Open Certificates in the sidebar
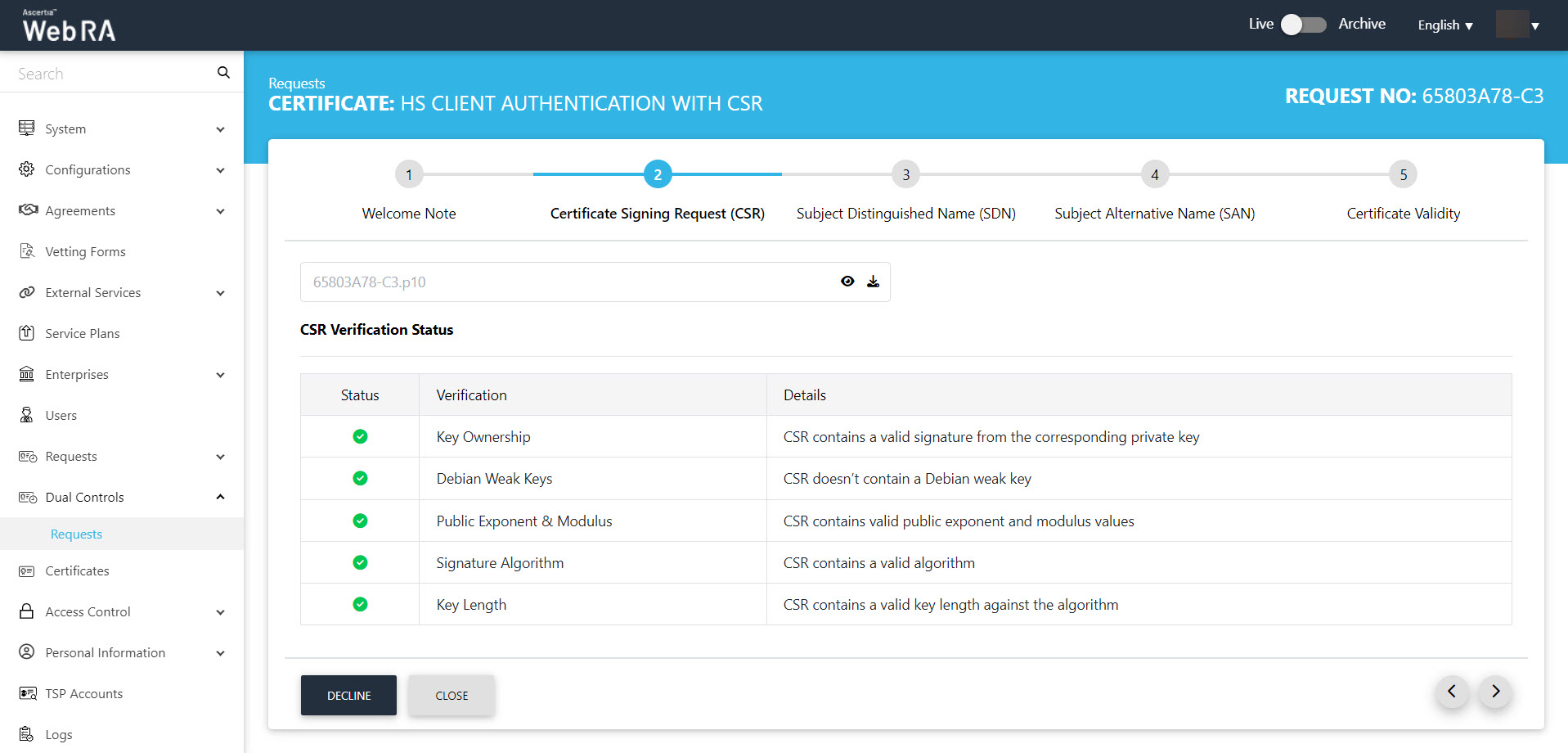Image resolution: width=1568 pixels, height=753 pixels. [x=77, y=571]
